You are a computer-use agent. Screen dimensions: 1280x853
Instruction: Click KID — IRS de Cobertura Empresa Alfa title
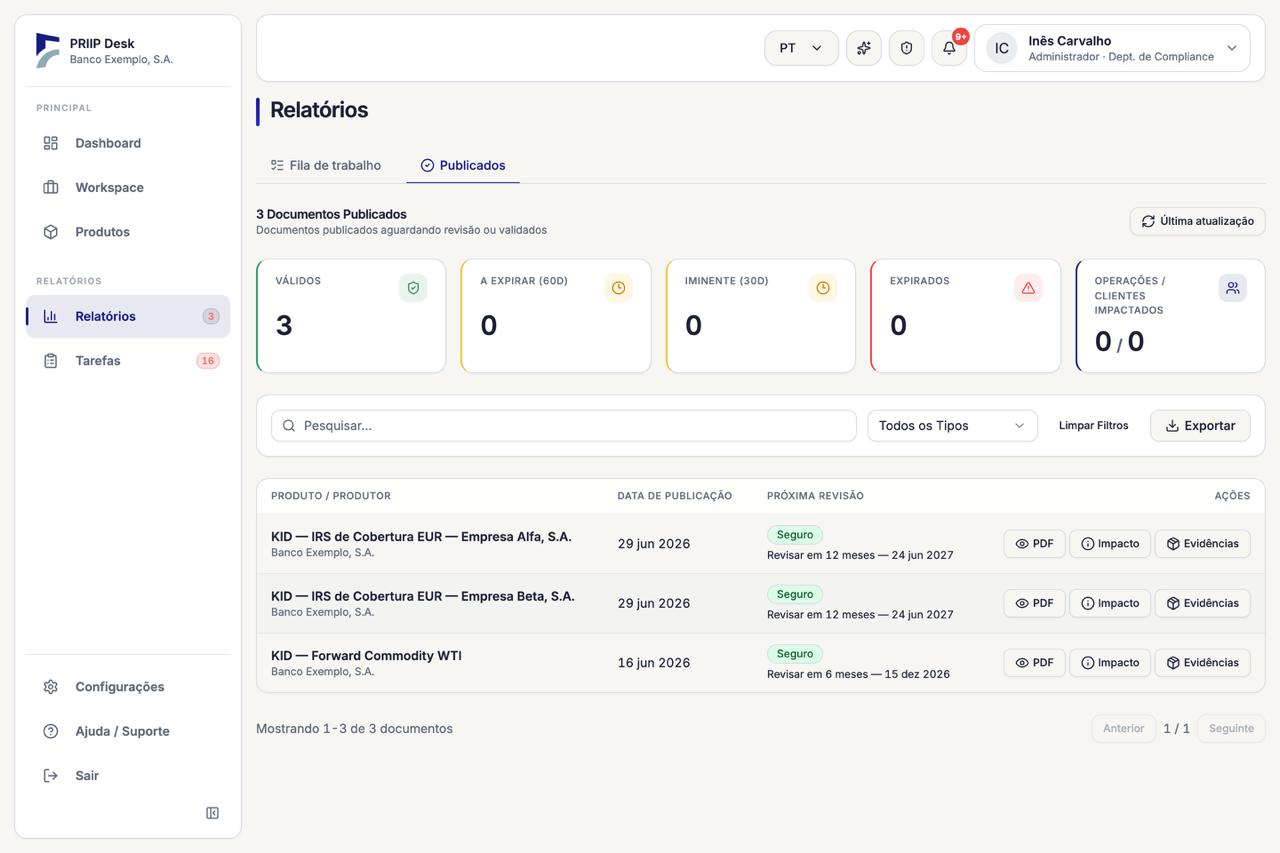[421, 536]
